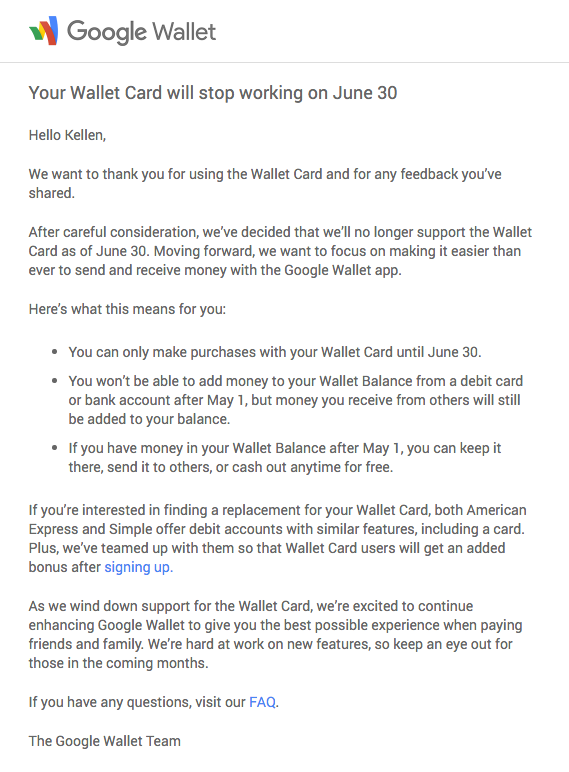
Task: Open the "signing up" link
Action: (x=138, y=567)
